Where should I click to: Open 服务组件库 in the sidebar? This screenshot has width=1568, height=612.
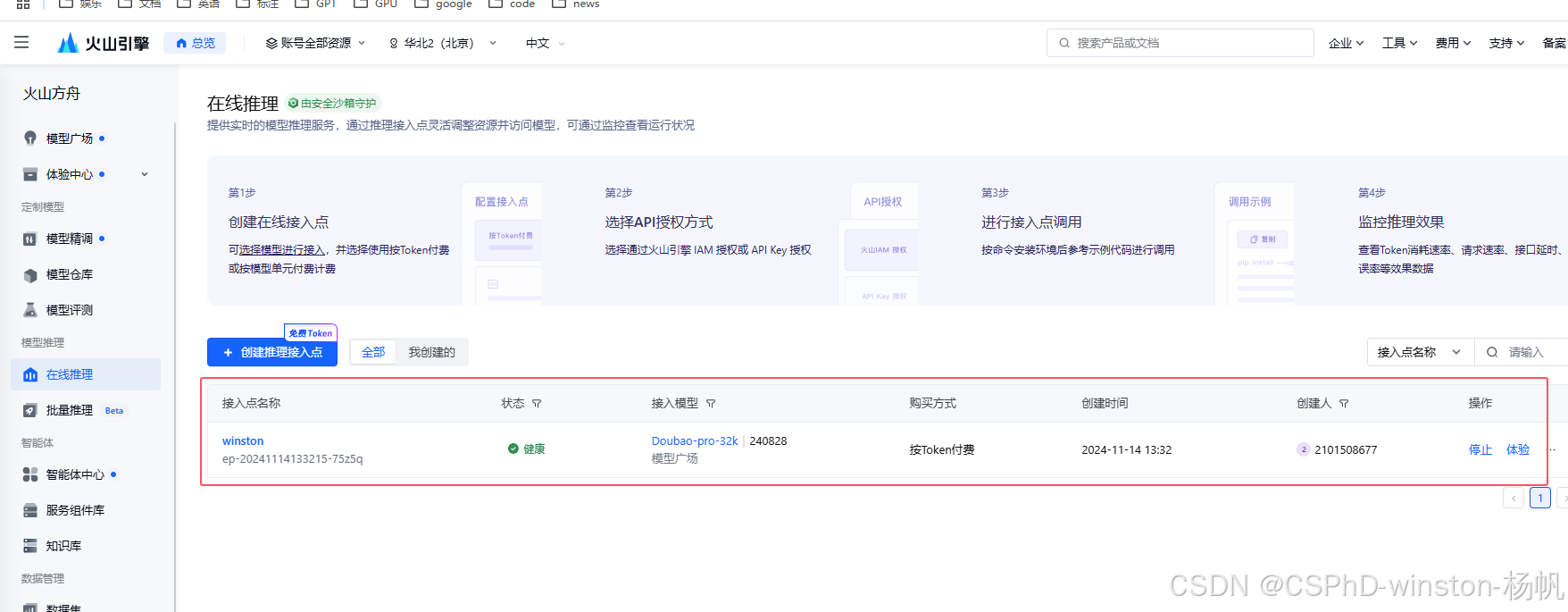click(76, 510)
